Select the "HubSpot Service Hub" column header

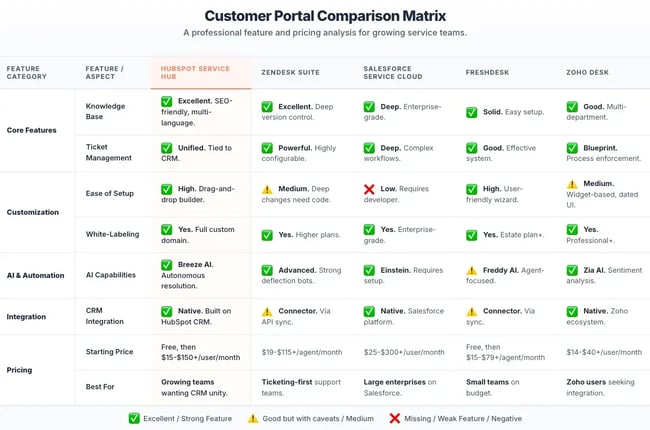[x=194, y=72]
